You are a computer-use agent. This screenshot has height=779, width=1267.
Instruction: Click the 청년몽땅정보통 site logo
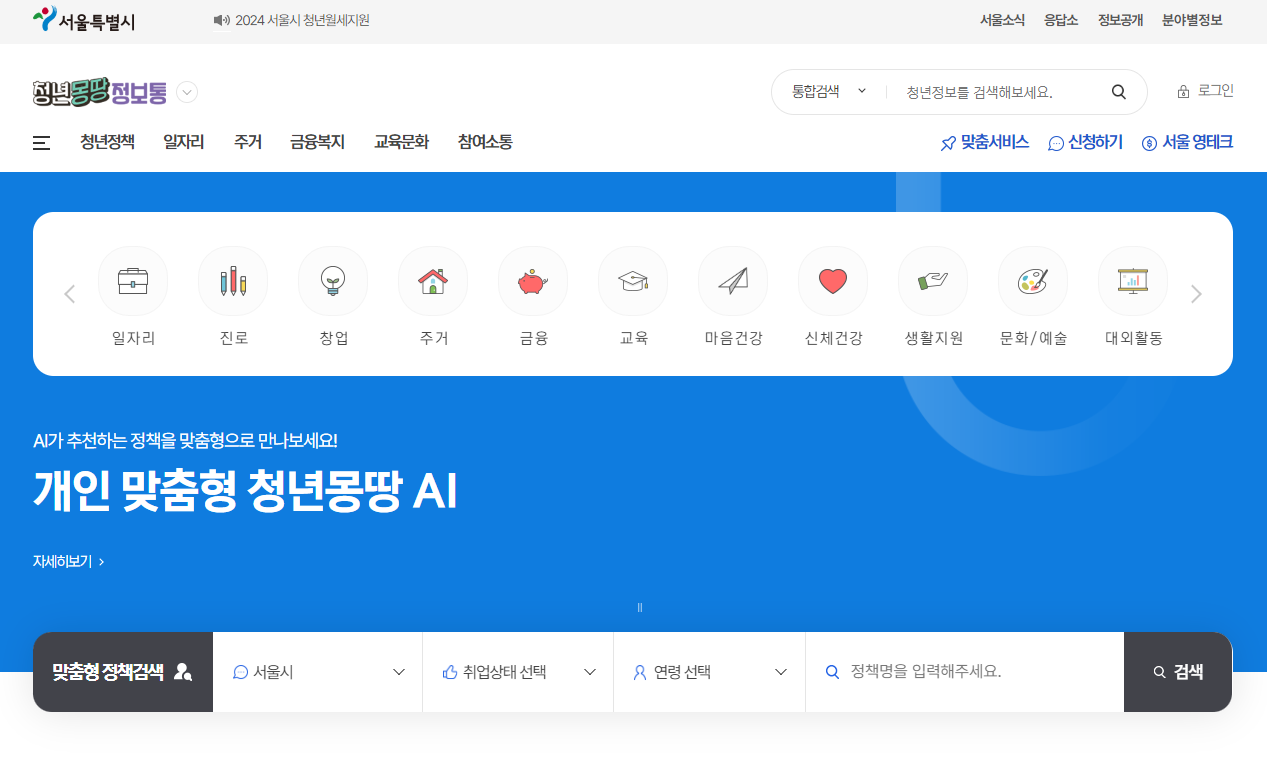[100, 92]
